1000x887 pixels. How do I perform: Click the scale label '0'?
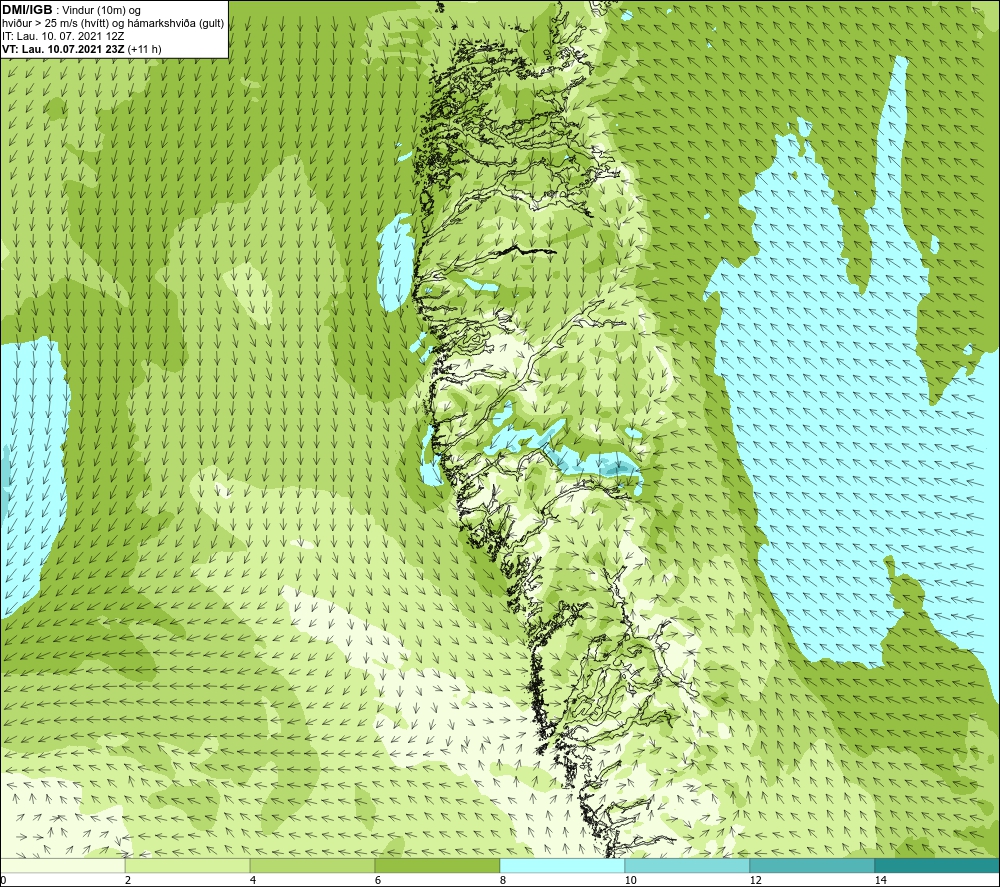[3, 881]
